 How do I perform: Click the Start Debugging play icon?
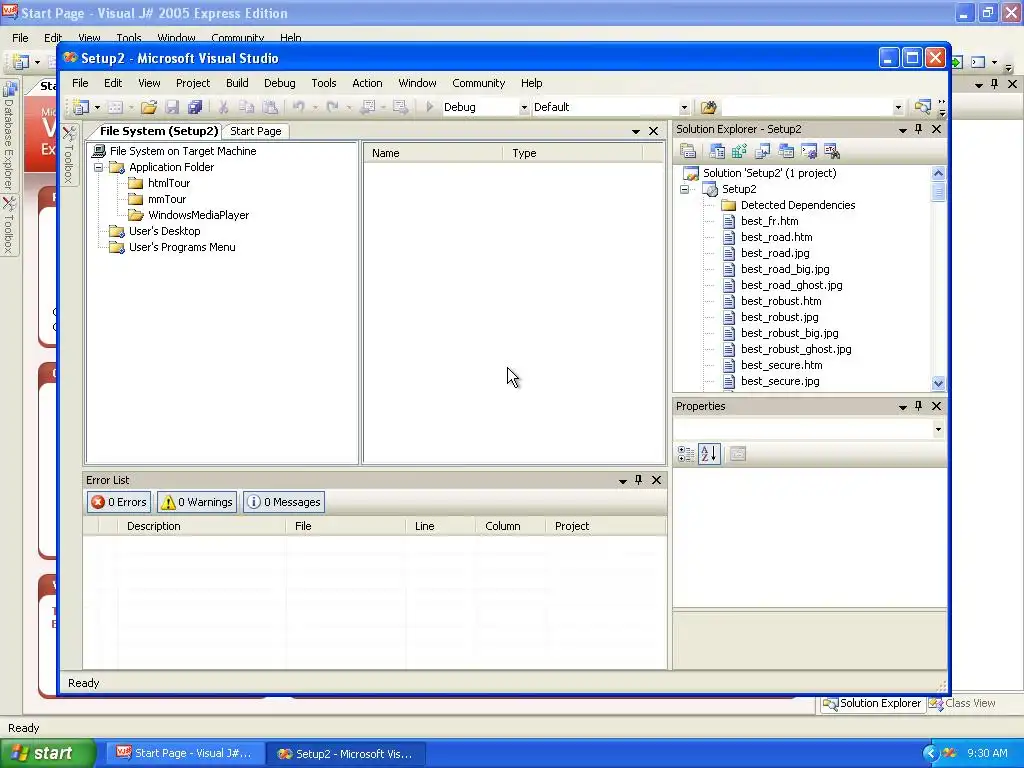[430, 107]
